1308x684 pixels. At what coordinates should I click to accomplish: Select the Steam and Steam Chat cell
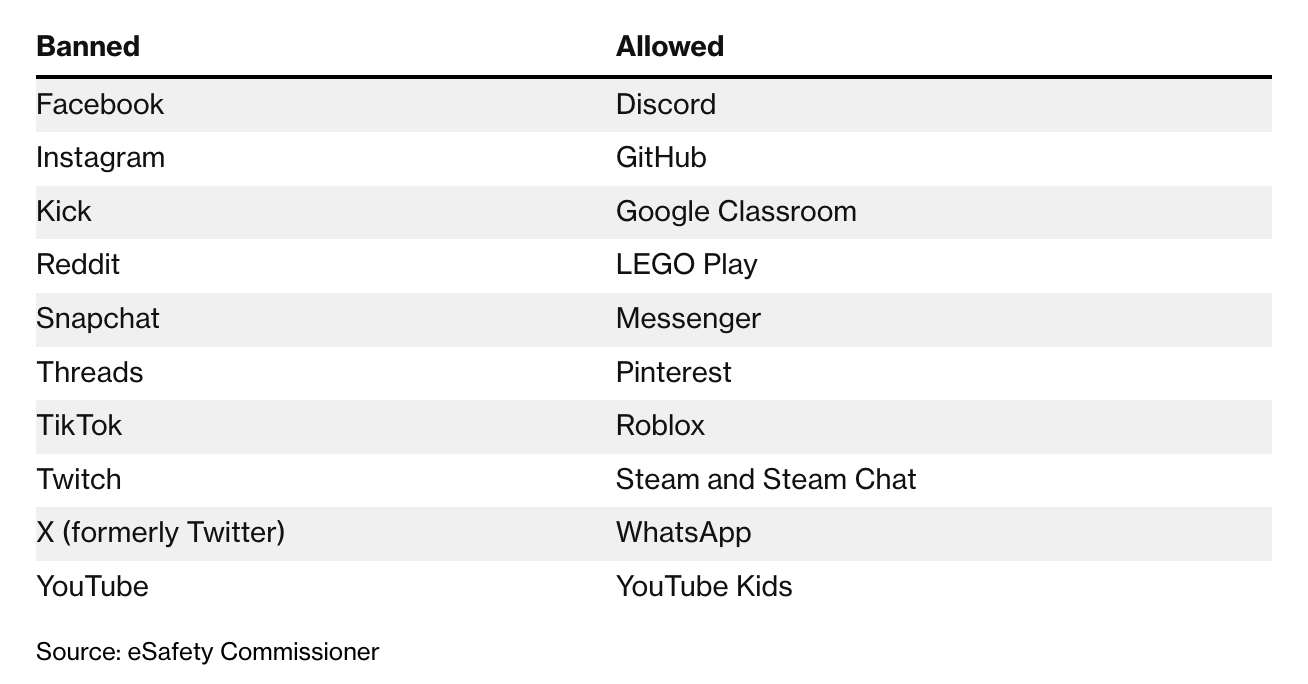click(766, 479)
